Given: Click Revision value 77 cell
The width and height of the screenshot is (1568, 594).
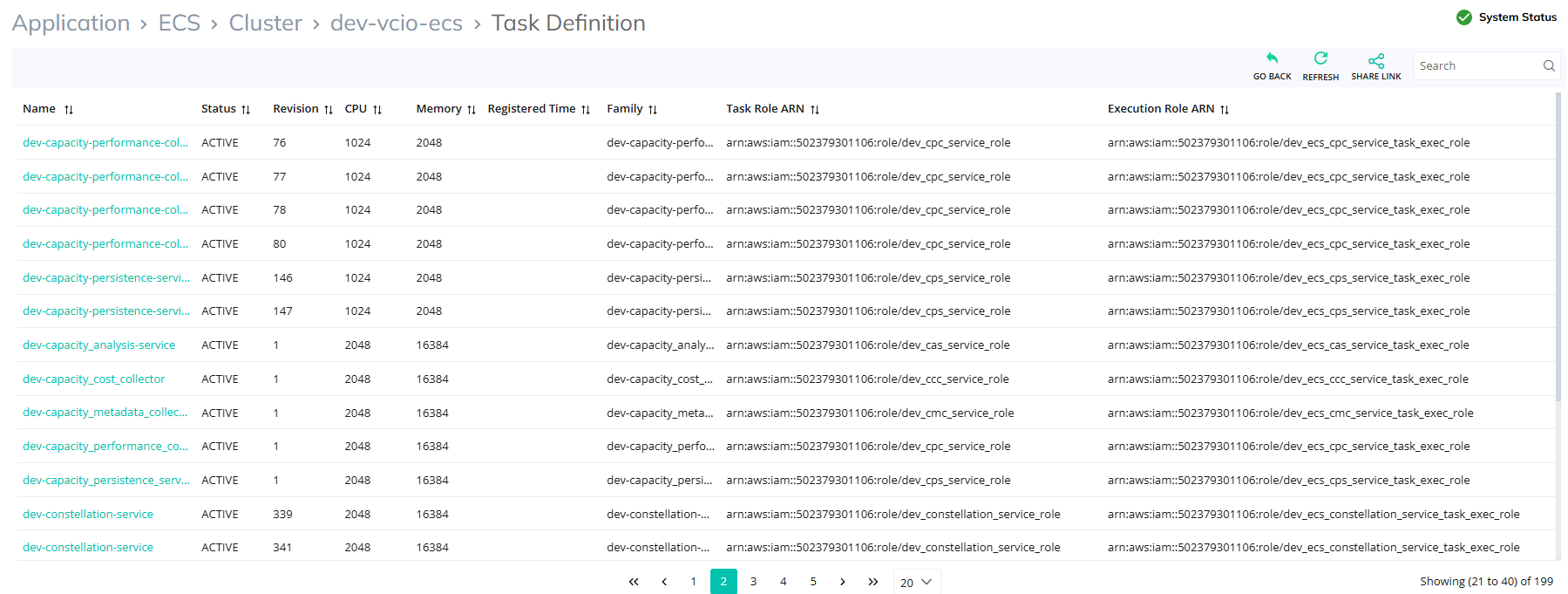Looking at the screenshot, I should 280,177.
